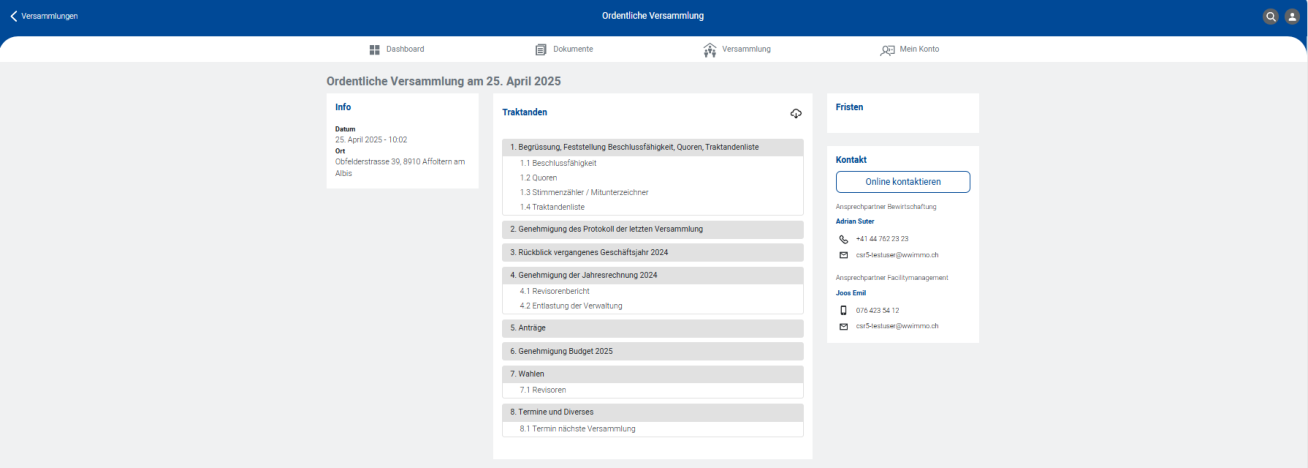Click the date 25. April 2025 - 10:02
The height and width of the screenshot is (468, 1308).
pos(371,140)
